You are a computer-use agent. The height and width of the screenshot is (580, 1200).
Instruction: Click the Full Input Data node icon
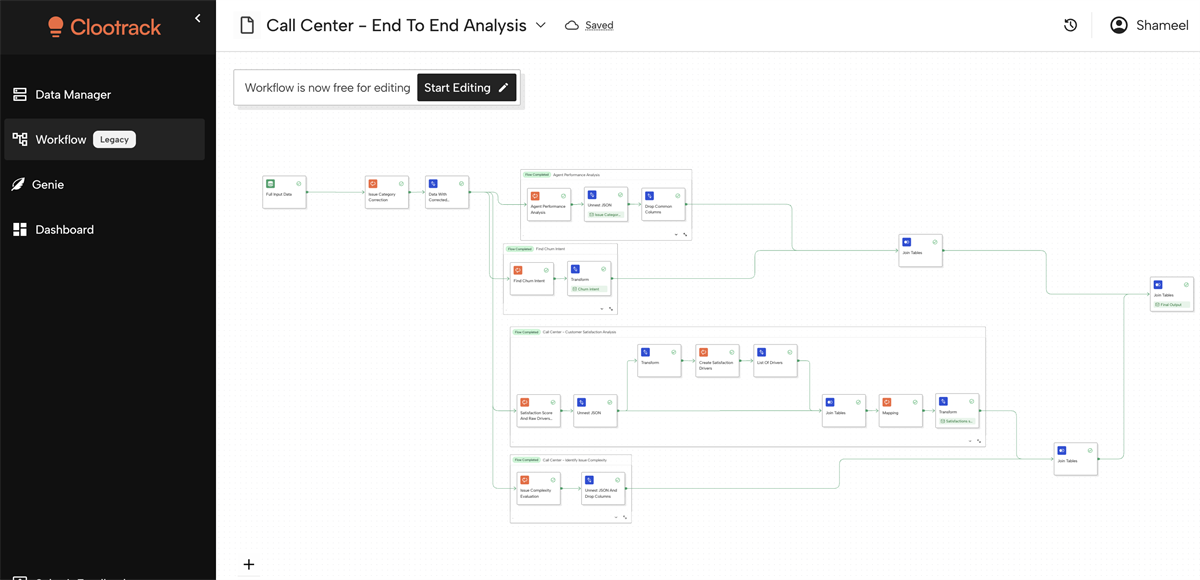tap(270, 184)
